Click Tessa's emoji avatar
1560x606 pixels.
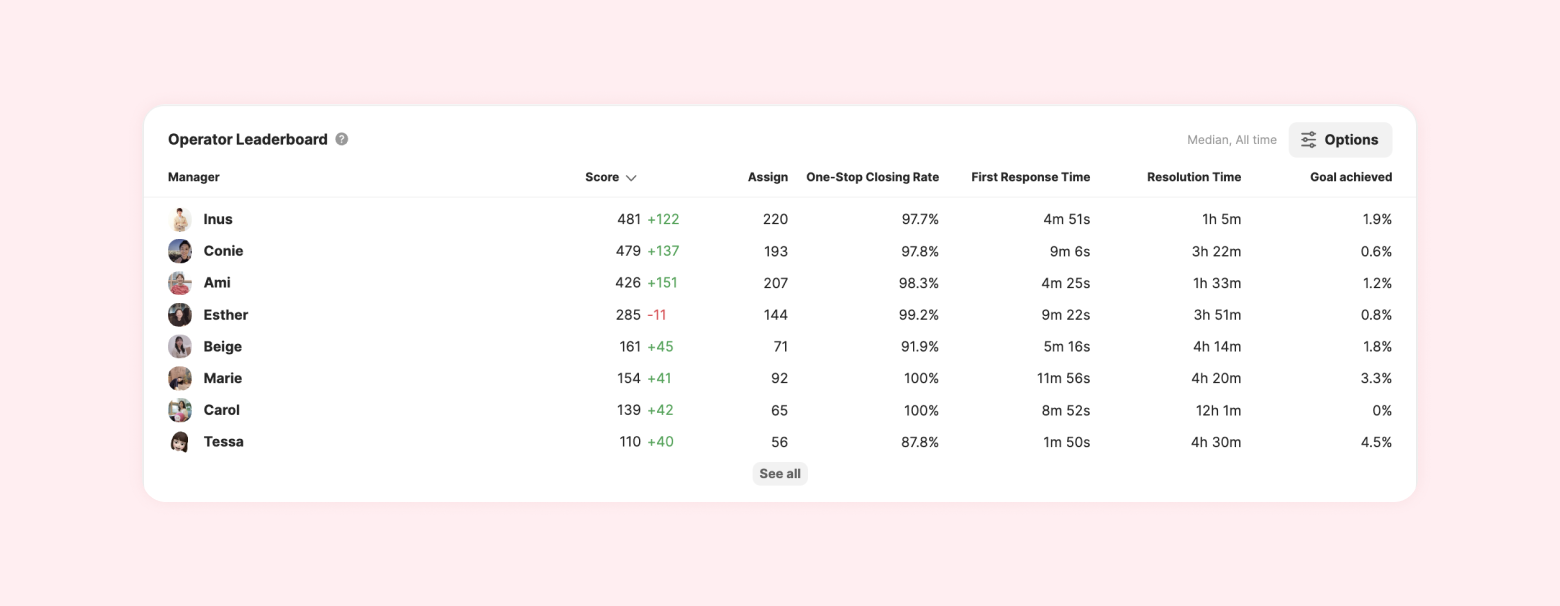pyautogui.click(x=180, y=442)
